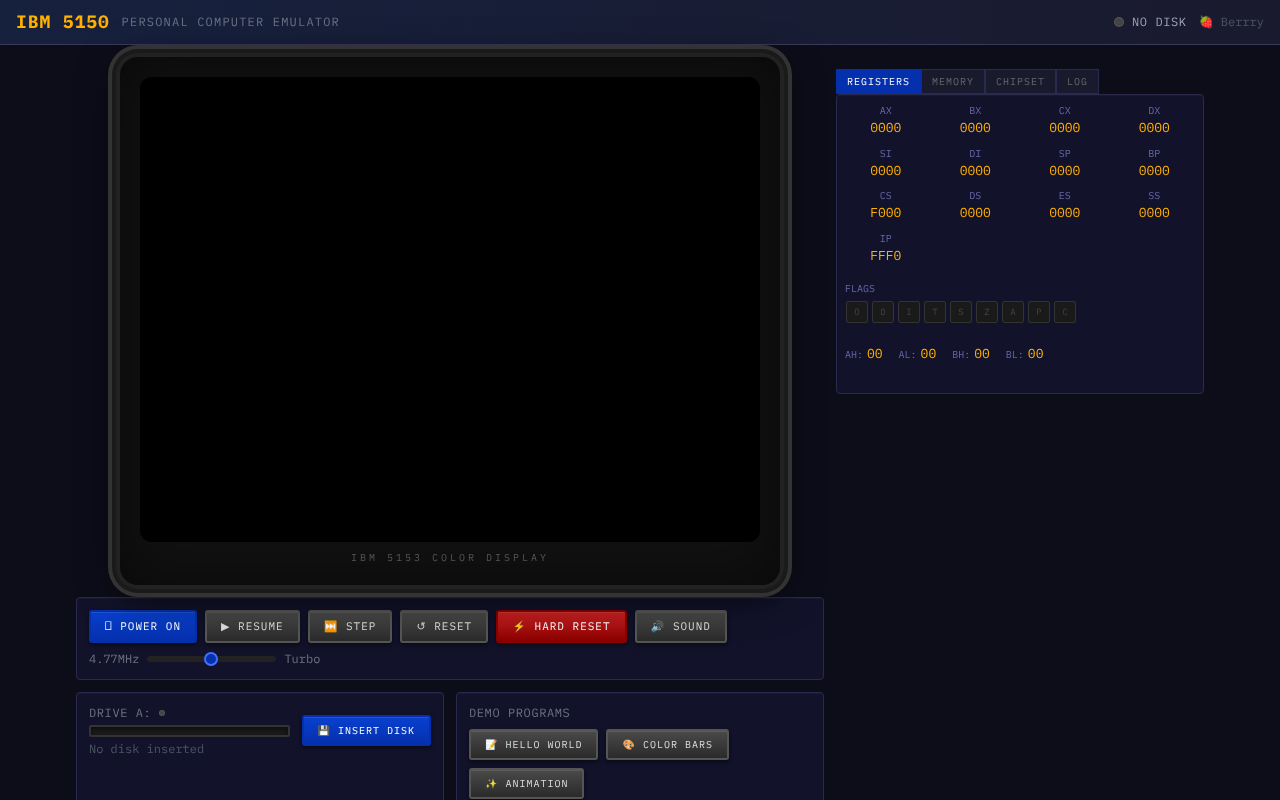This screenshot has height=800, width=1280.
Task: Toggle the Sound button
Action: pos(681,627)
